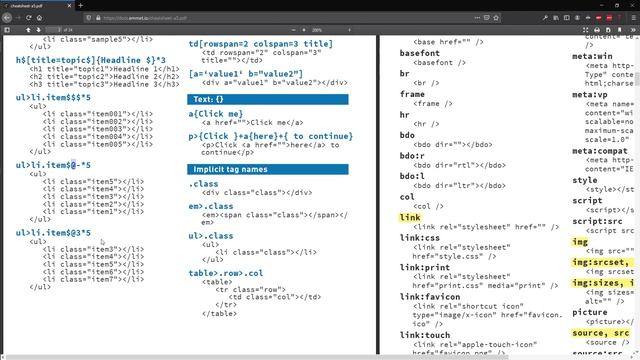Screen dimensions: 640x360
Task: Click the 'ul>li.item$$$*5' heading
Action: pyautogui.click(x=53, y=98)
